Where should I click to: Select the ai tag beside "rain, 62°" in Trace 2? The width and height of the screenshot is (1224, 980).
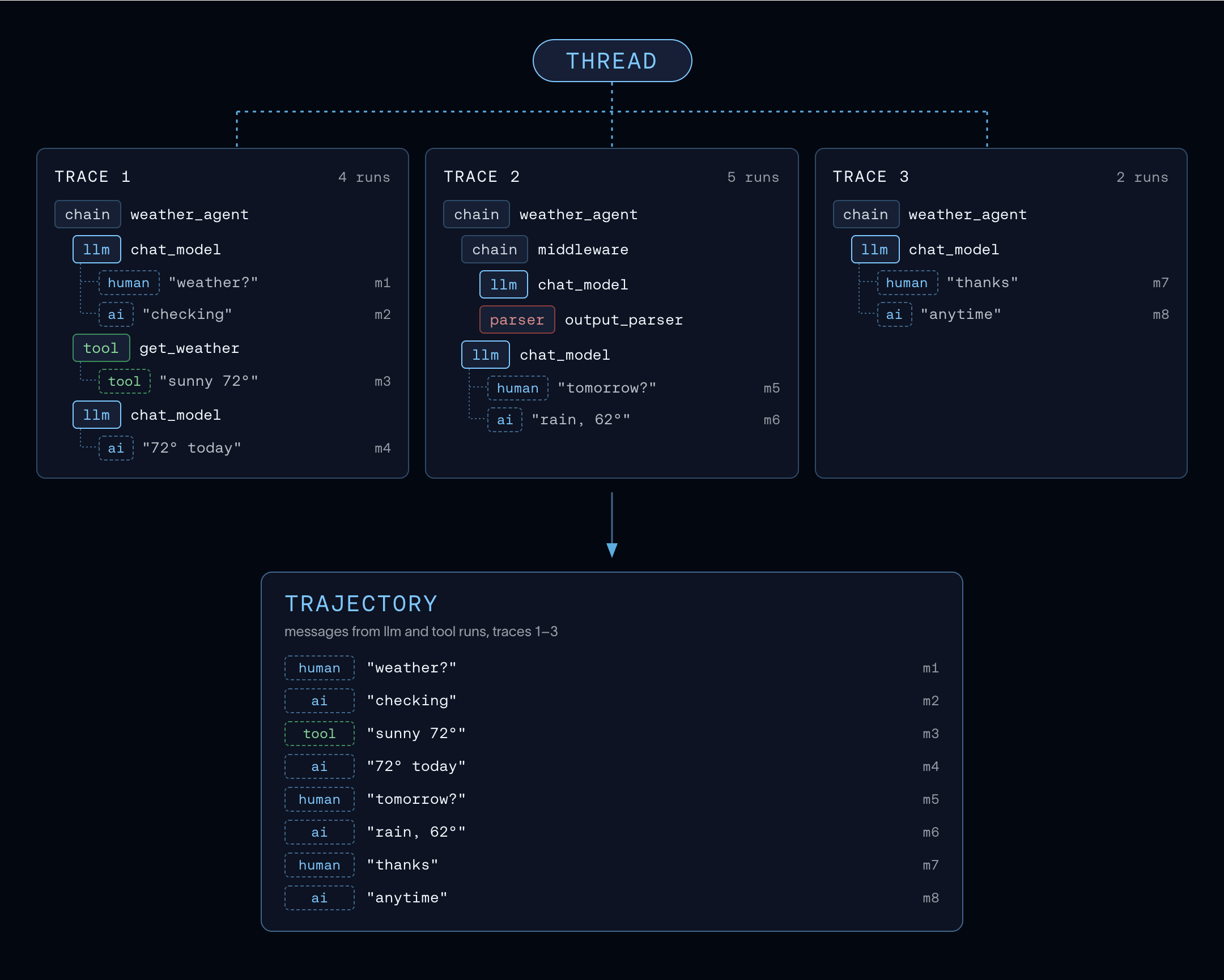click(x=505, y=420)
